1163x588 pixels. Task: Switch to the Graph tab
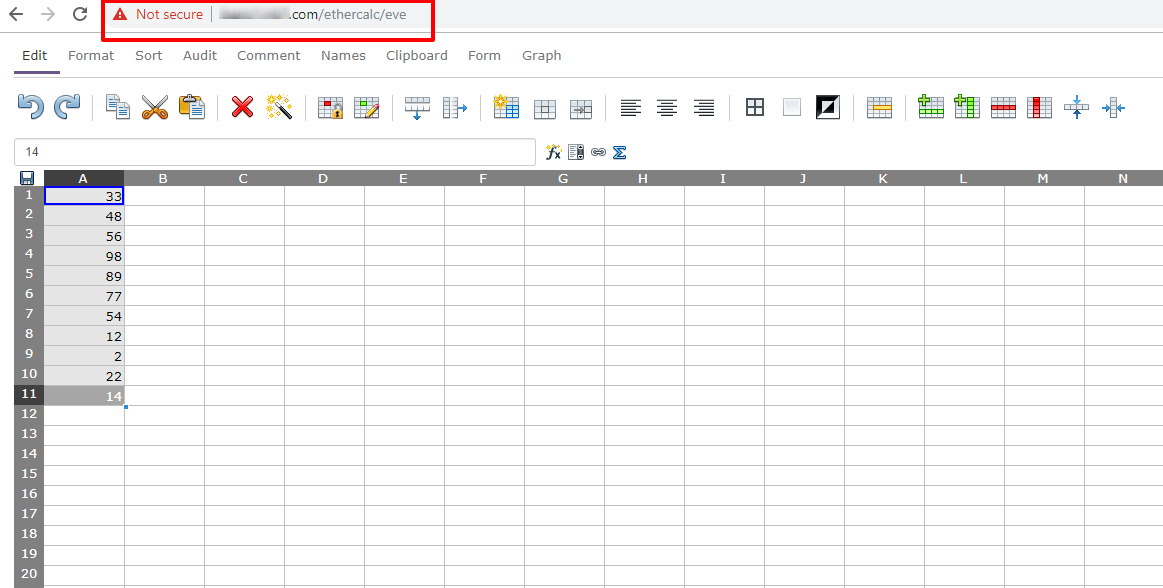tap(541, 56)
